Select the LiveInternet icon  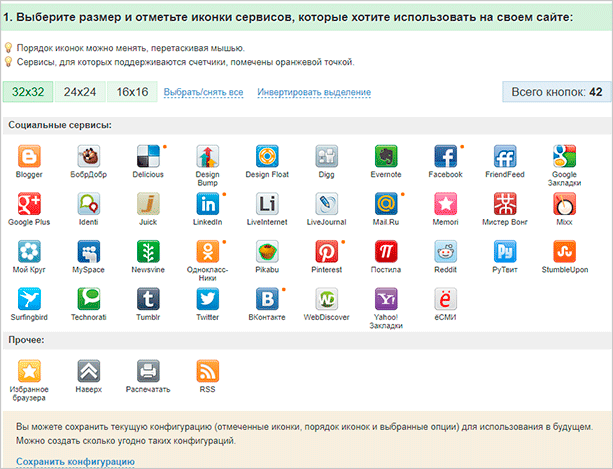pos(267,204)
